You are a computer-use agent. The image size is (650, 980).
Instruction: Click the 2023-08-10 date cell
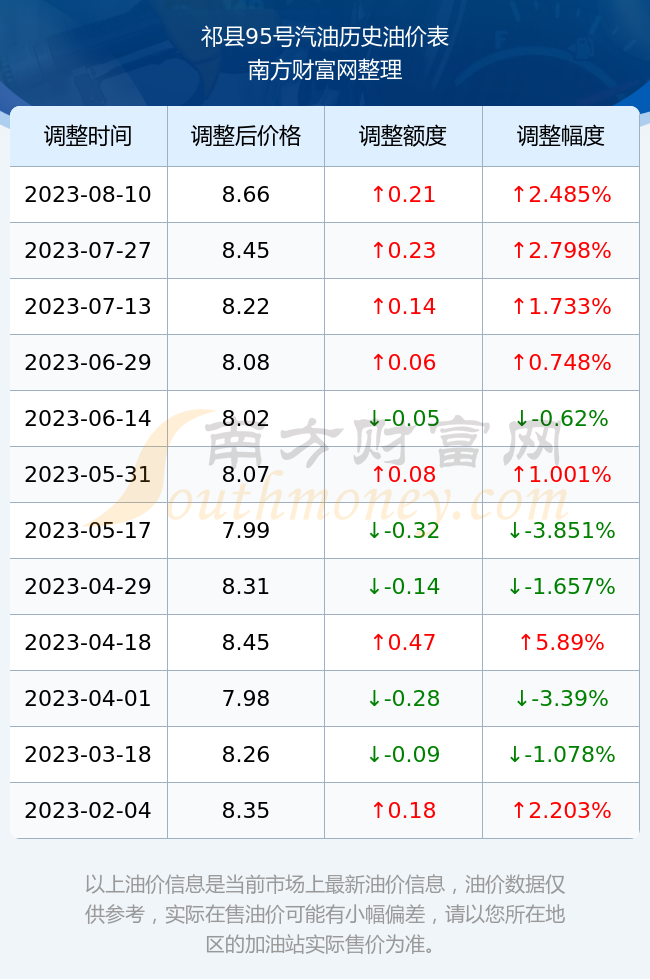[88, 194]
